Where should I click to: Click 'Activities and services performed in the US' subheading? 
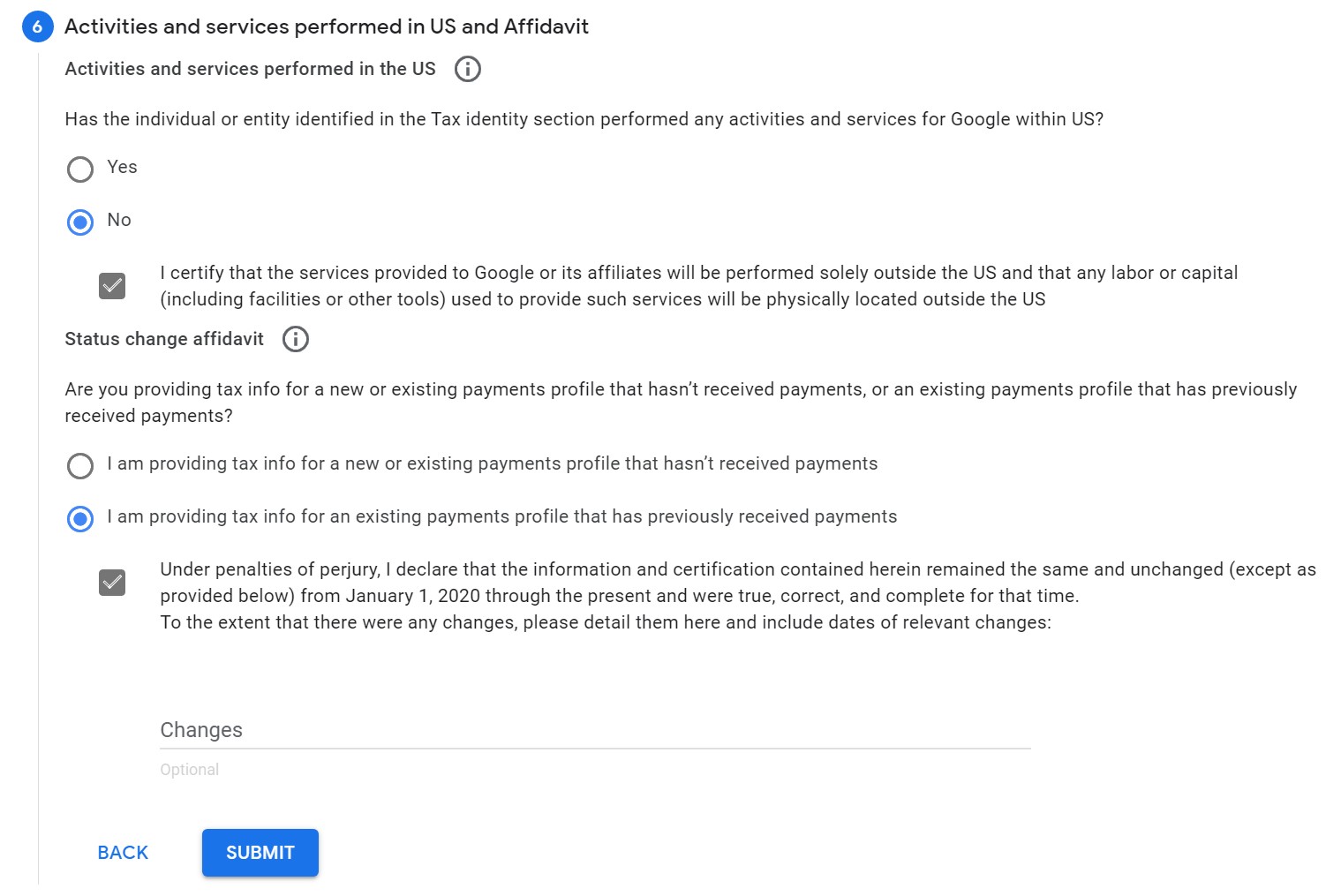click(250, 69)
